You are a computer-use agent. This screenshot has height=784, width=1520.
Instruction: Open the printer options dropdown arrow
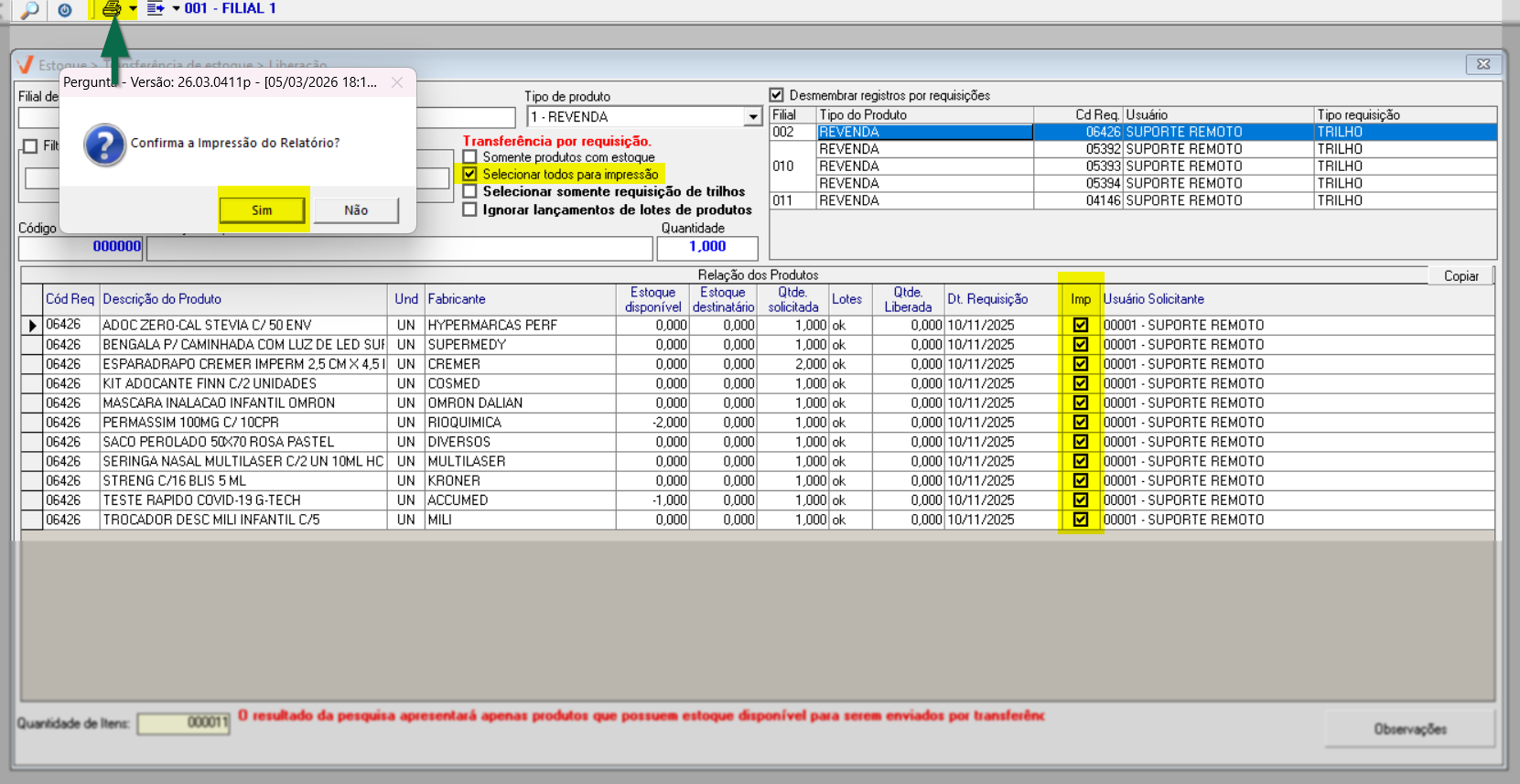point(133,9)
